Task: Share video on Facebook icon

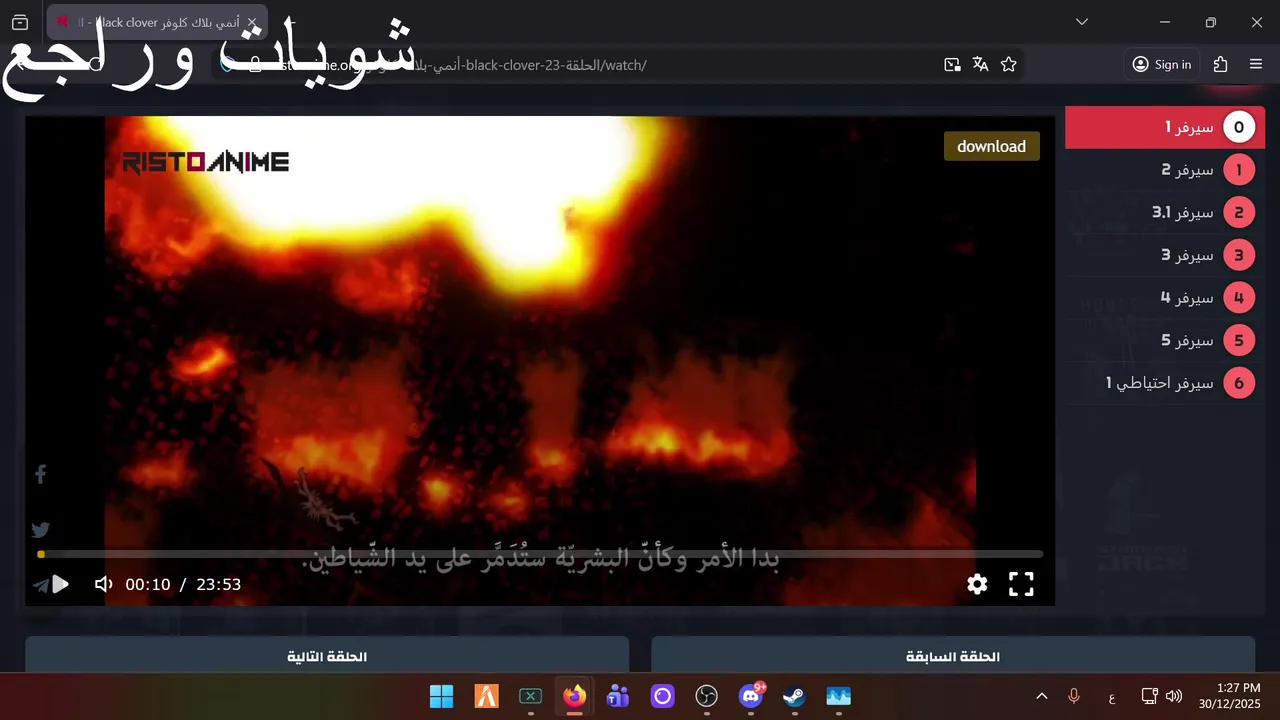Action: click(x=41, y=474)
